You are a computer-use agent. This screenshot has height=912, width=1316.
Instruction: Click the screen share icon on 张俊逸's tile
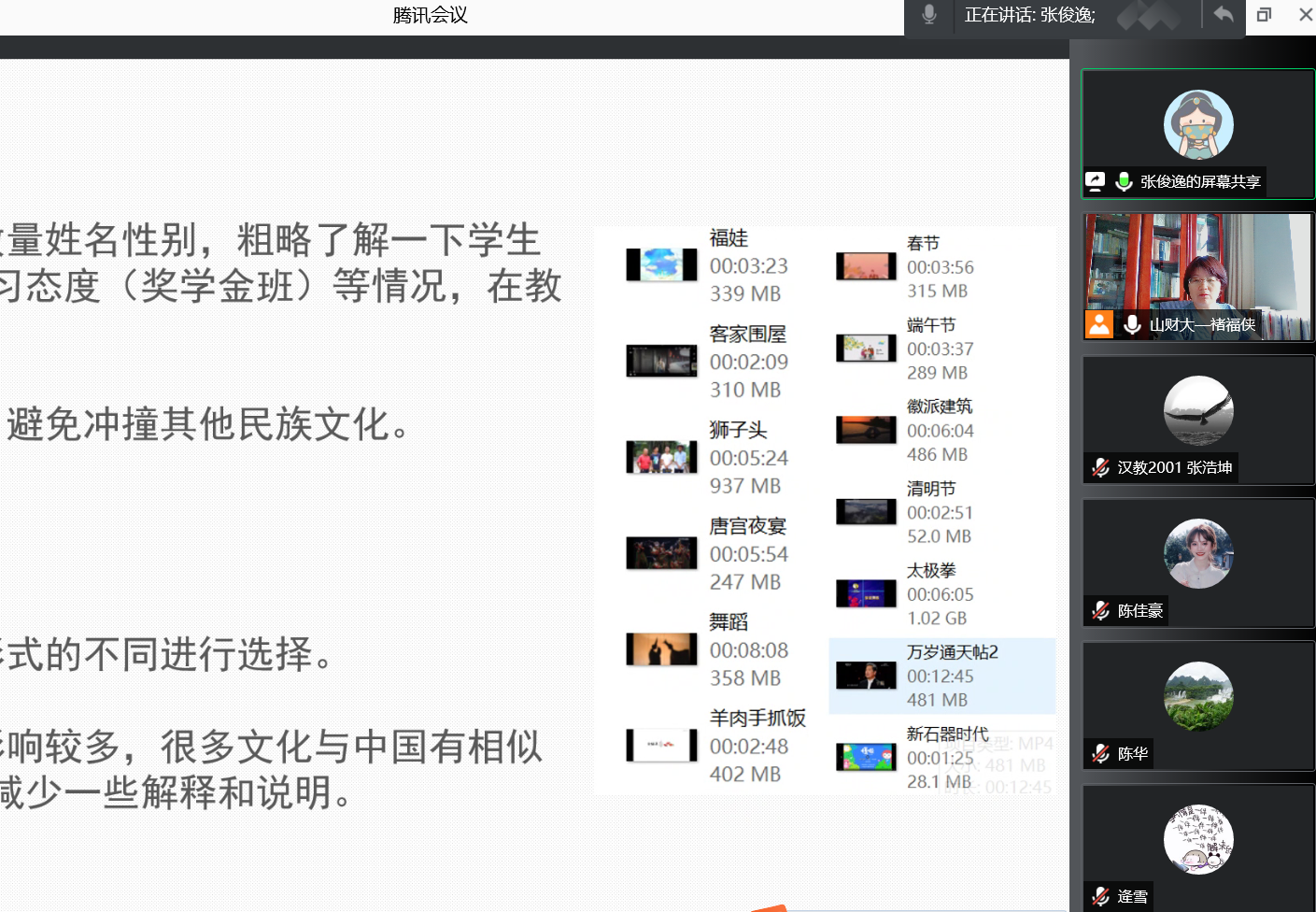1095,181
